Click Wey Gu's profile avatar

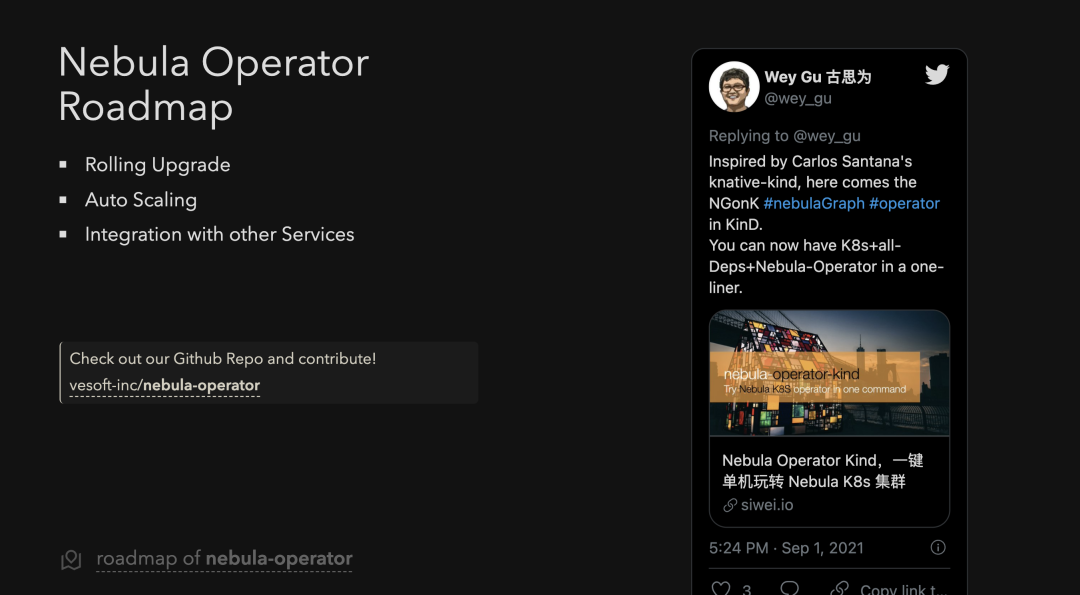(x=734, y=86)
